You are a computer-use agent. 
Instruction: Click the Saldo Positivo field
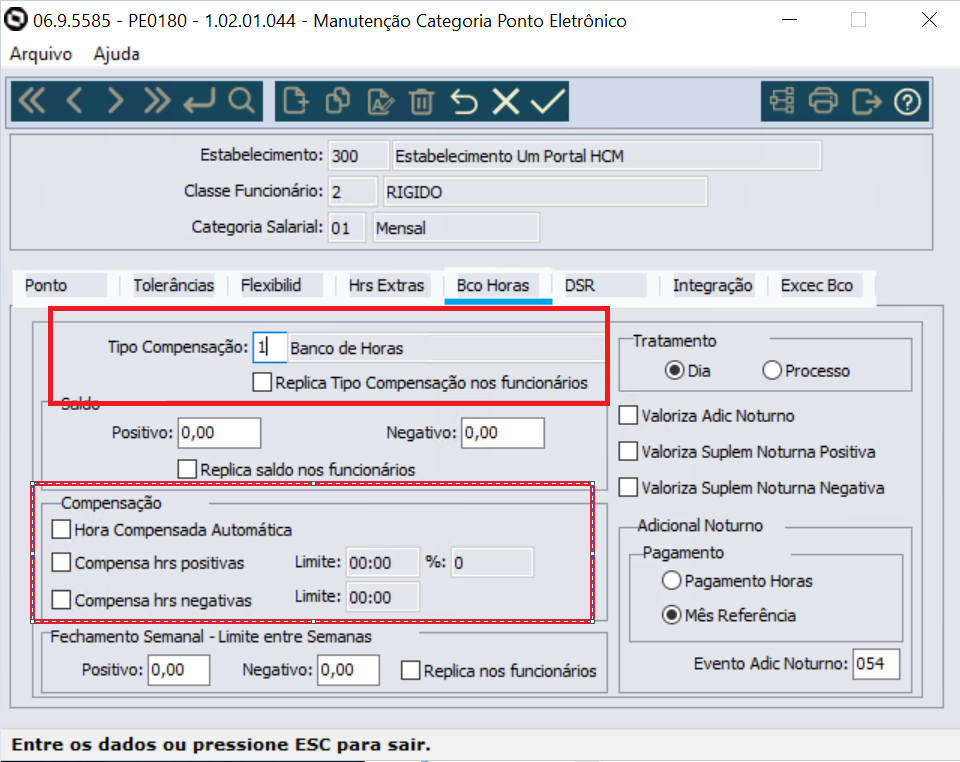[219, 433]
